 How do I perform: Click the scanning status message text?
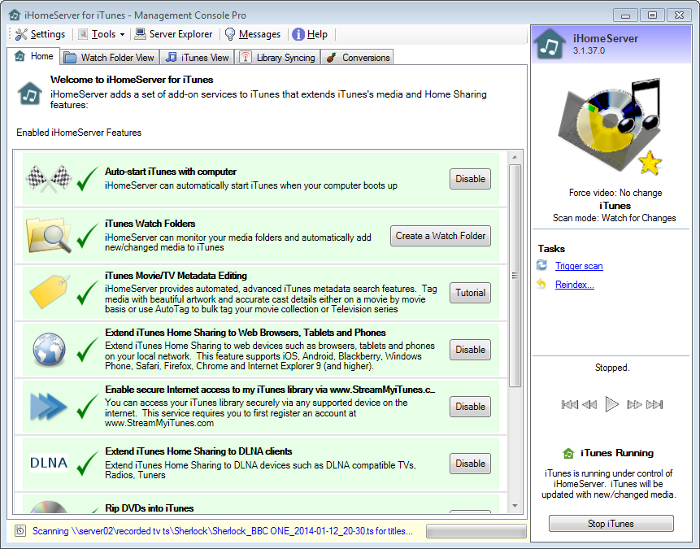222,531
